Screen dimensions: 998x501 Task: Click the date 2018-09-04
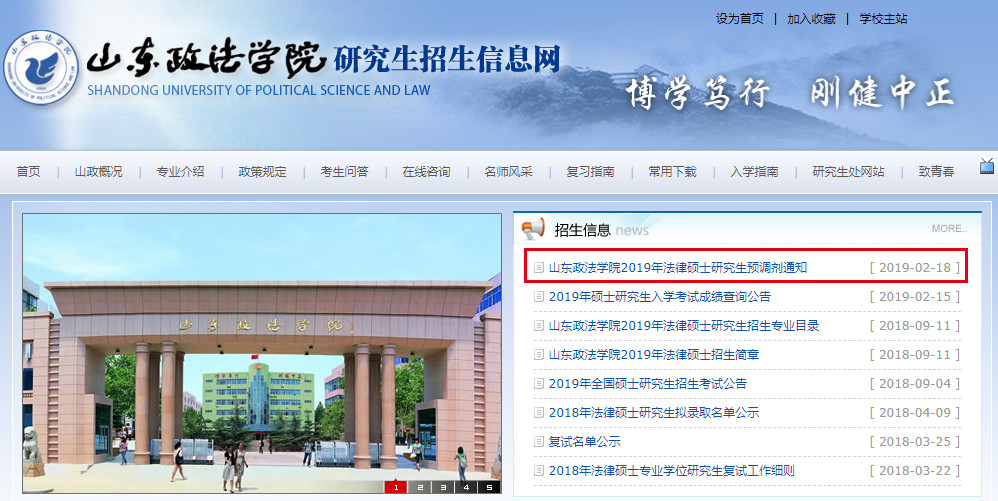(915, 384)
